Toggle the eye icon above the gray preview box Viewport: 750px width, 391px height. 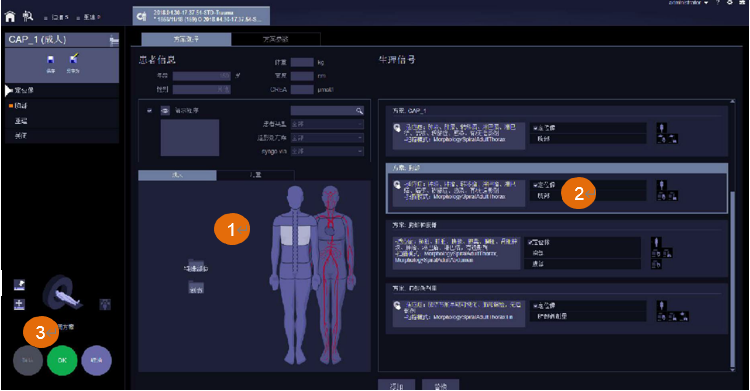(x=165, y=111)
